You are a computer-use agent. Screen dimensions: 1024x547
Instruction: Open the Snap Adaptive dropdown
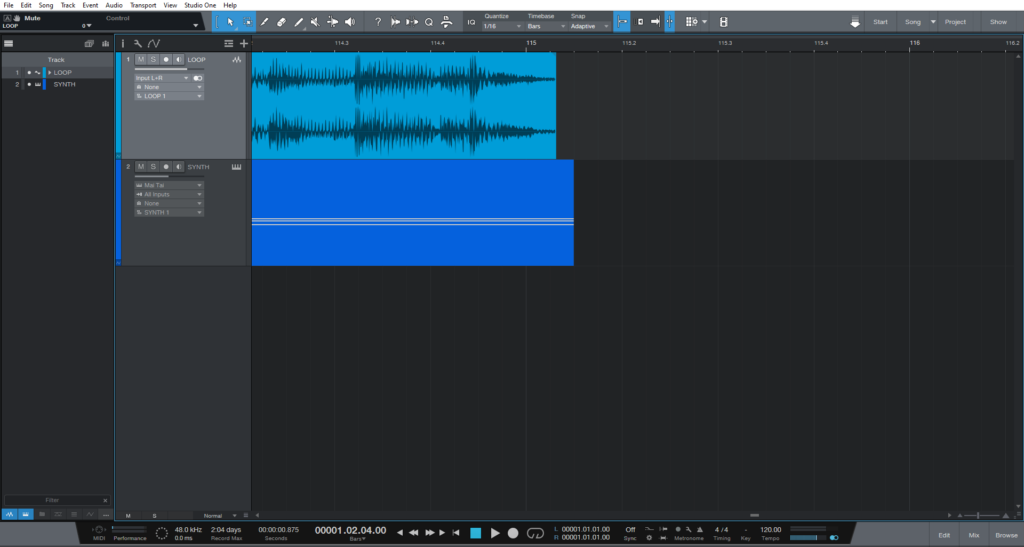[589, 26]
